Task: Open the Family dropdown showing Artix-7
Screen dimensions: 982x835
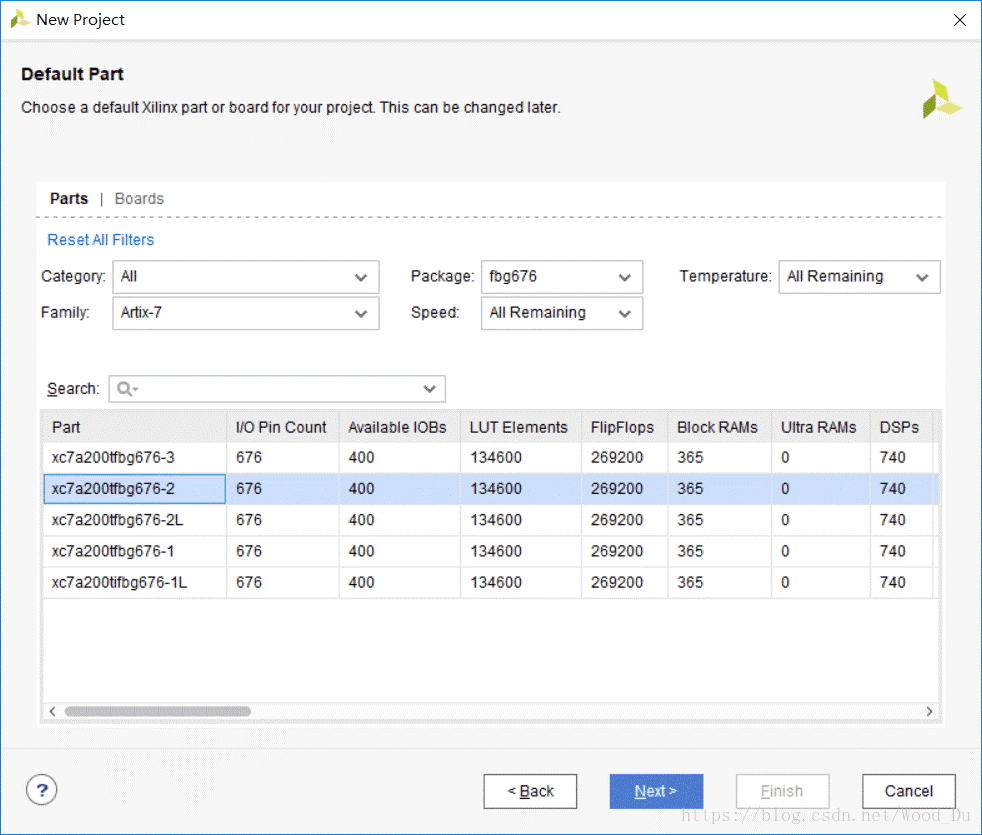Action: point(246,313)
